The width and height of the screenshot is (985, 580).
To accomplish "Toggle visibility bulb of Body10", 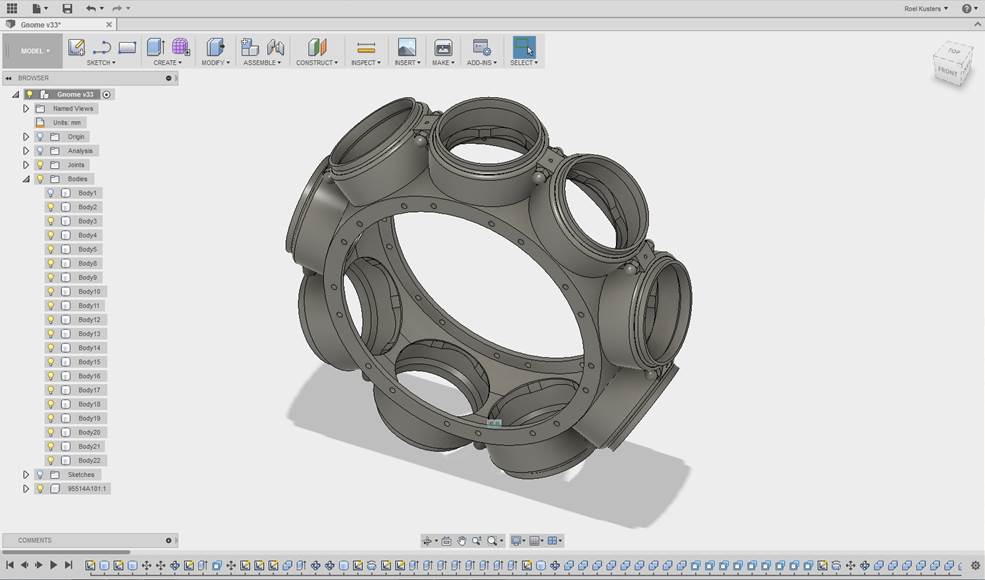I will pyautogui.click(x=51, y=292).
